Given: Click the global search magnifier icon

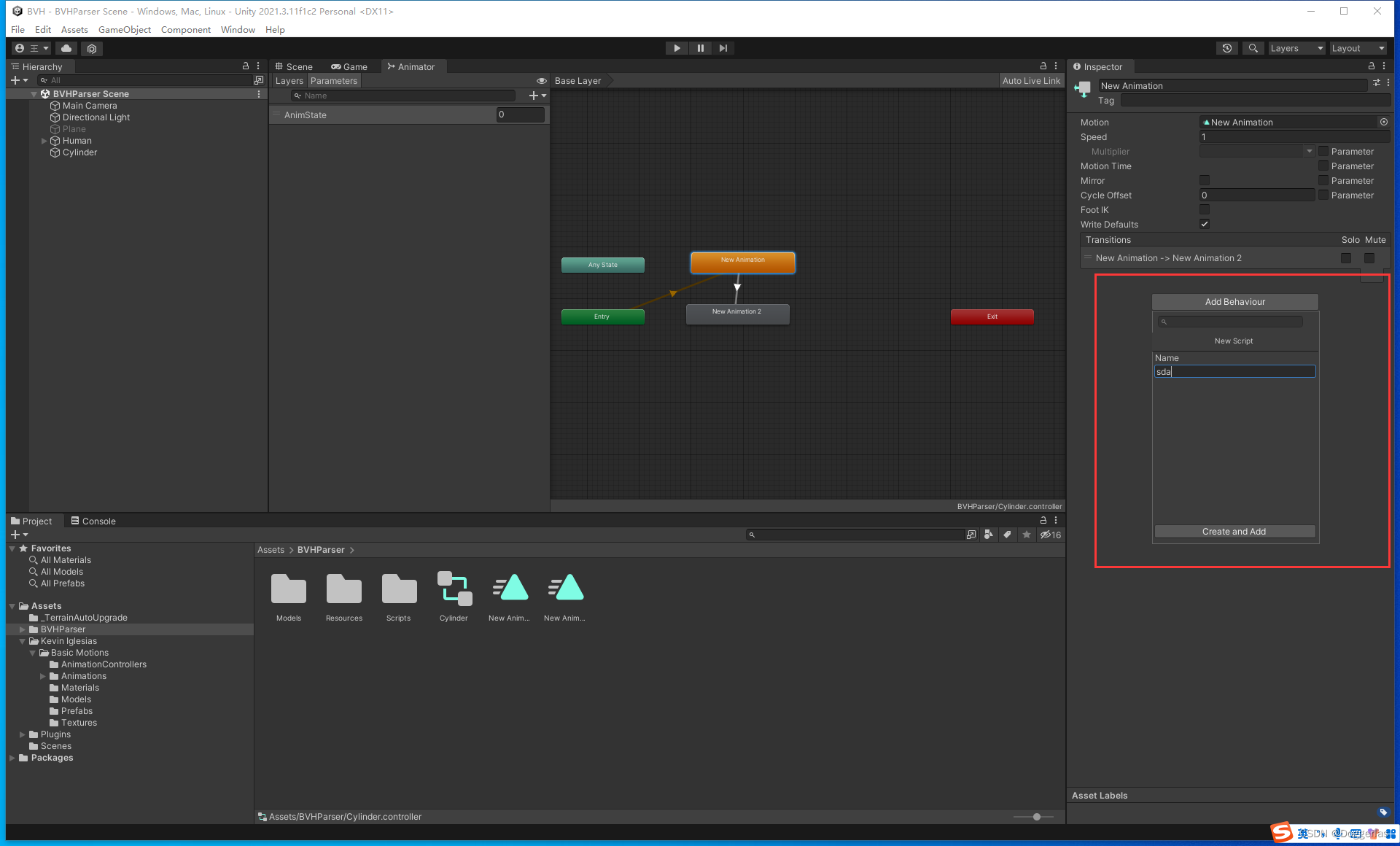Looking at the screenshot, I should pyautogui.click(x=1253, y=48).
